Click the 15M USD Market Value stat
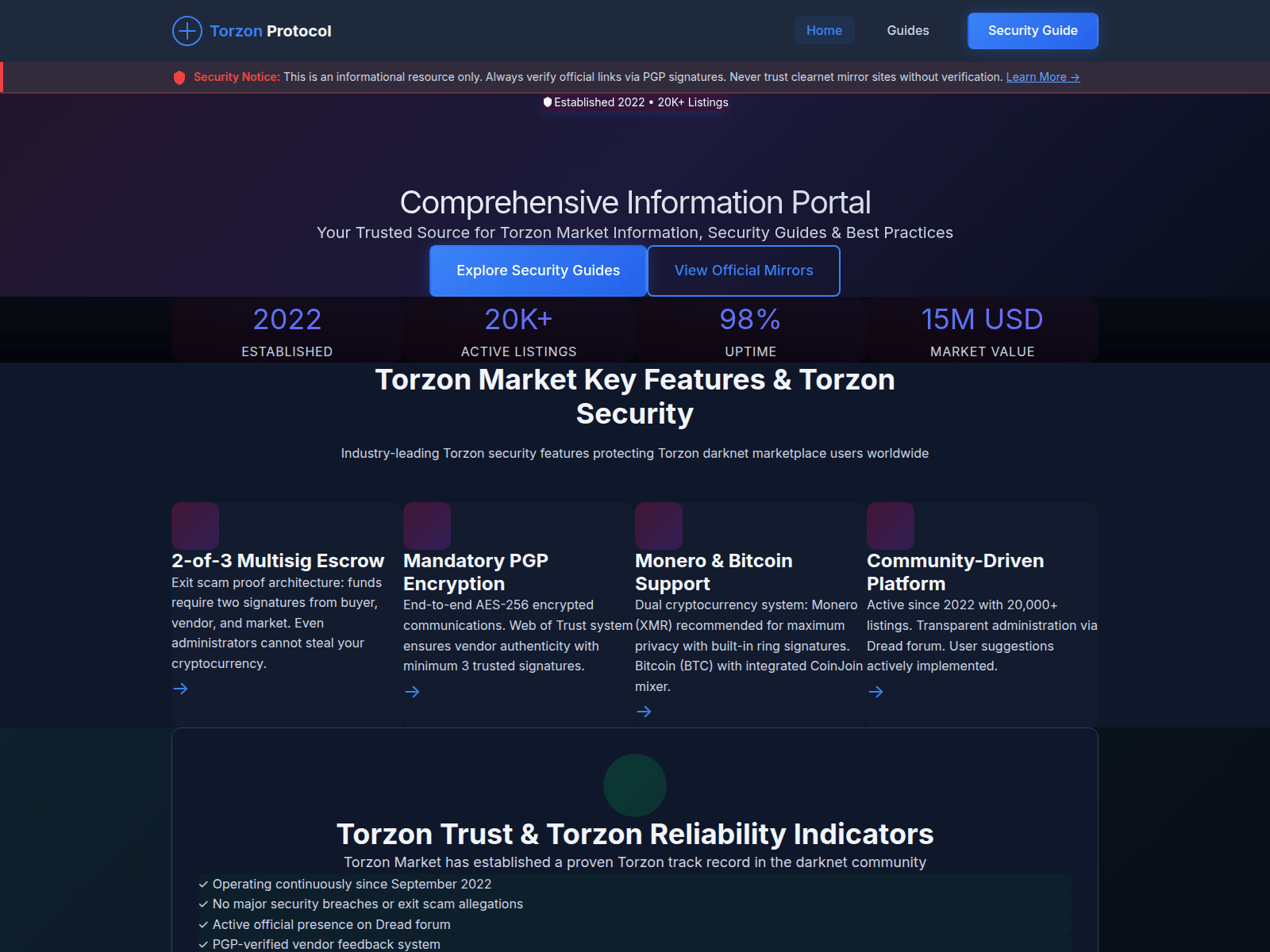This screenshot has height=952, width=1270. tap(983, 330)
